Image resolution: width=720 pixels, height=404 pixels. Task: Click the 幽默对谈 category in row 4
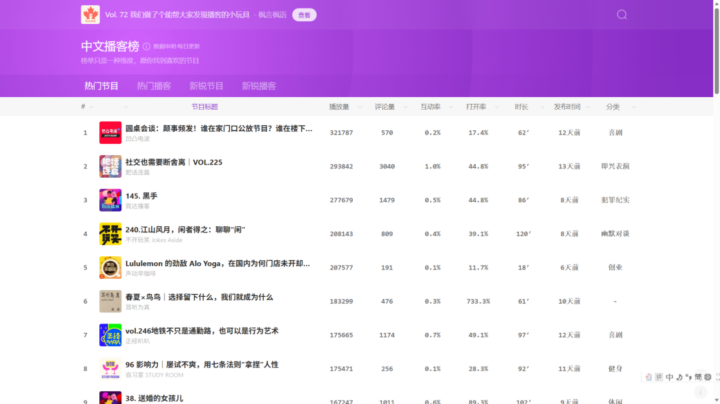pos(615,234)
